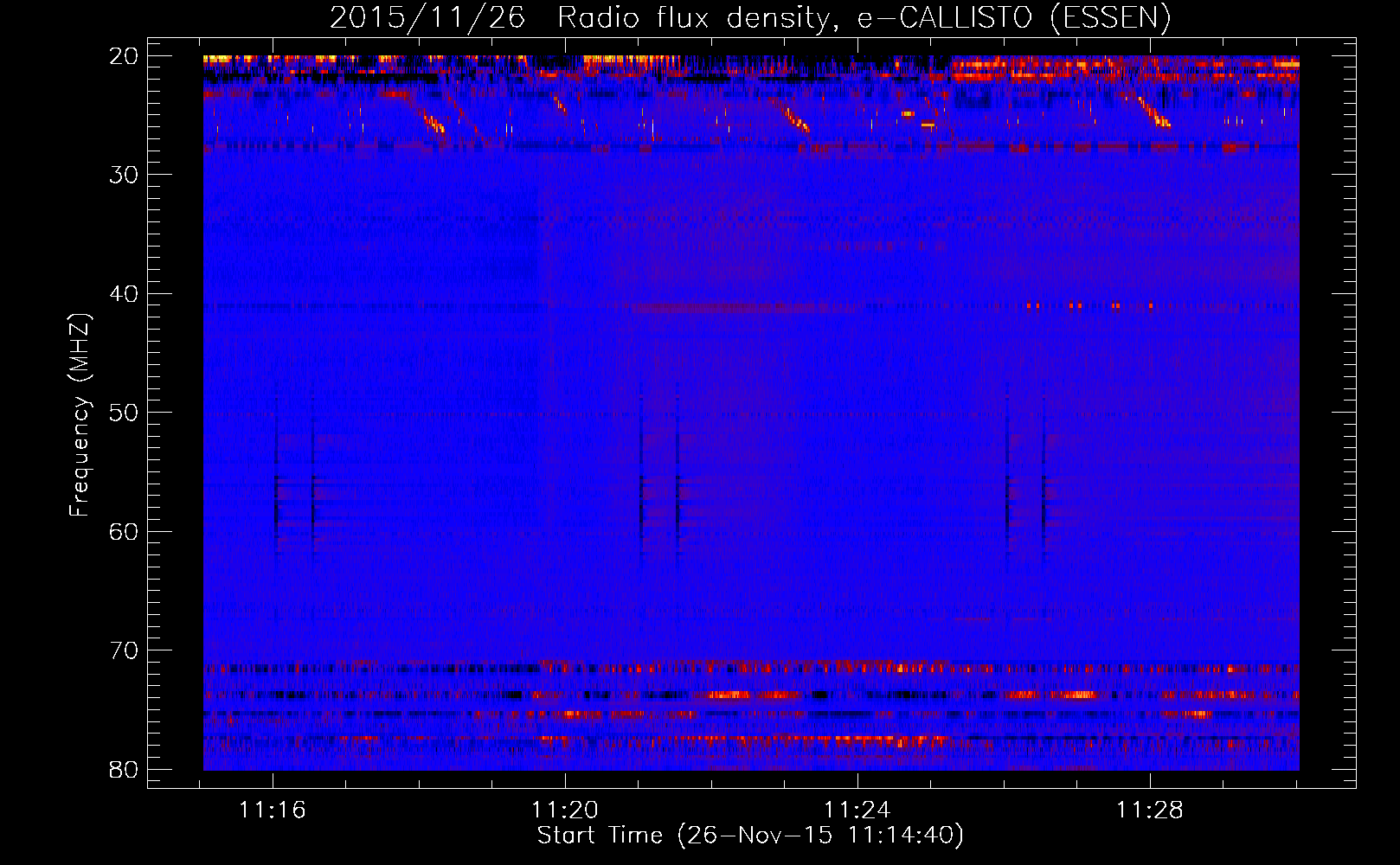This screenshot has width=1400, height=865.
Task: Click the "Start Time (26-Nov-15 11:14:40)" x-axis label
Action: [750, 836]
